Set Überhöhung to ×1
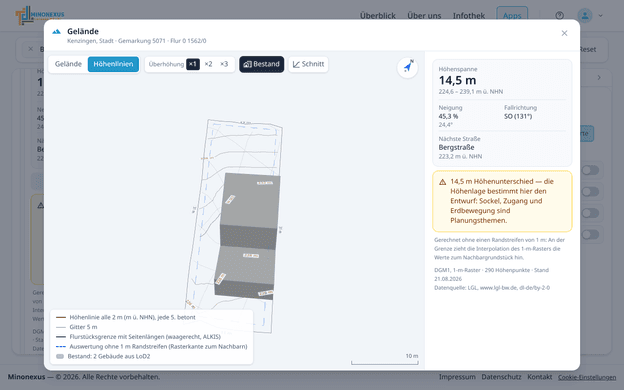Viewport: 624px width, 390px height. tap(193, 64)
